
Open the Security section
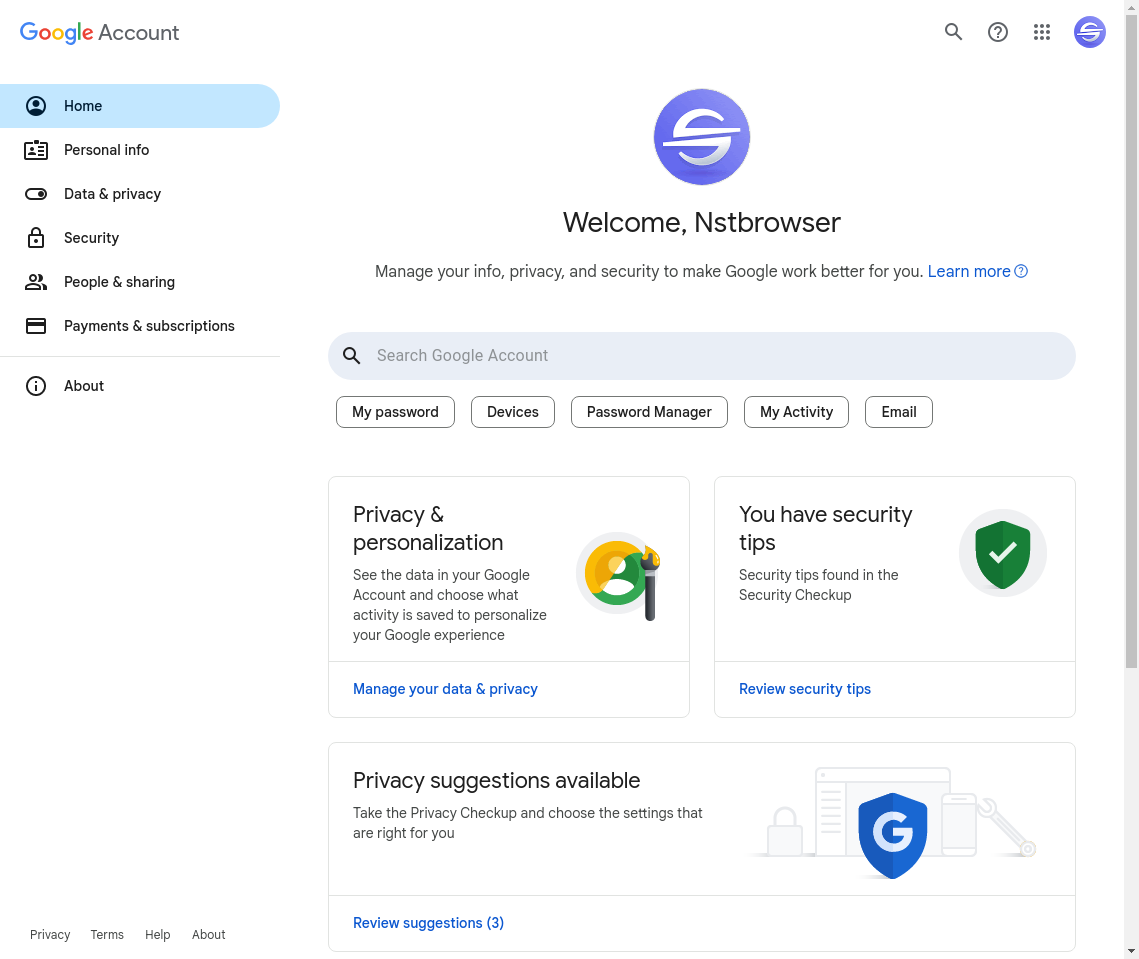[x=139, y=238]
